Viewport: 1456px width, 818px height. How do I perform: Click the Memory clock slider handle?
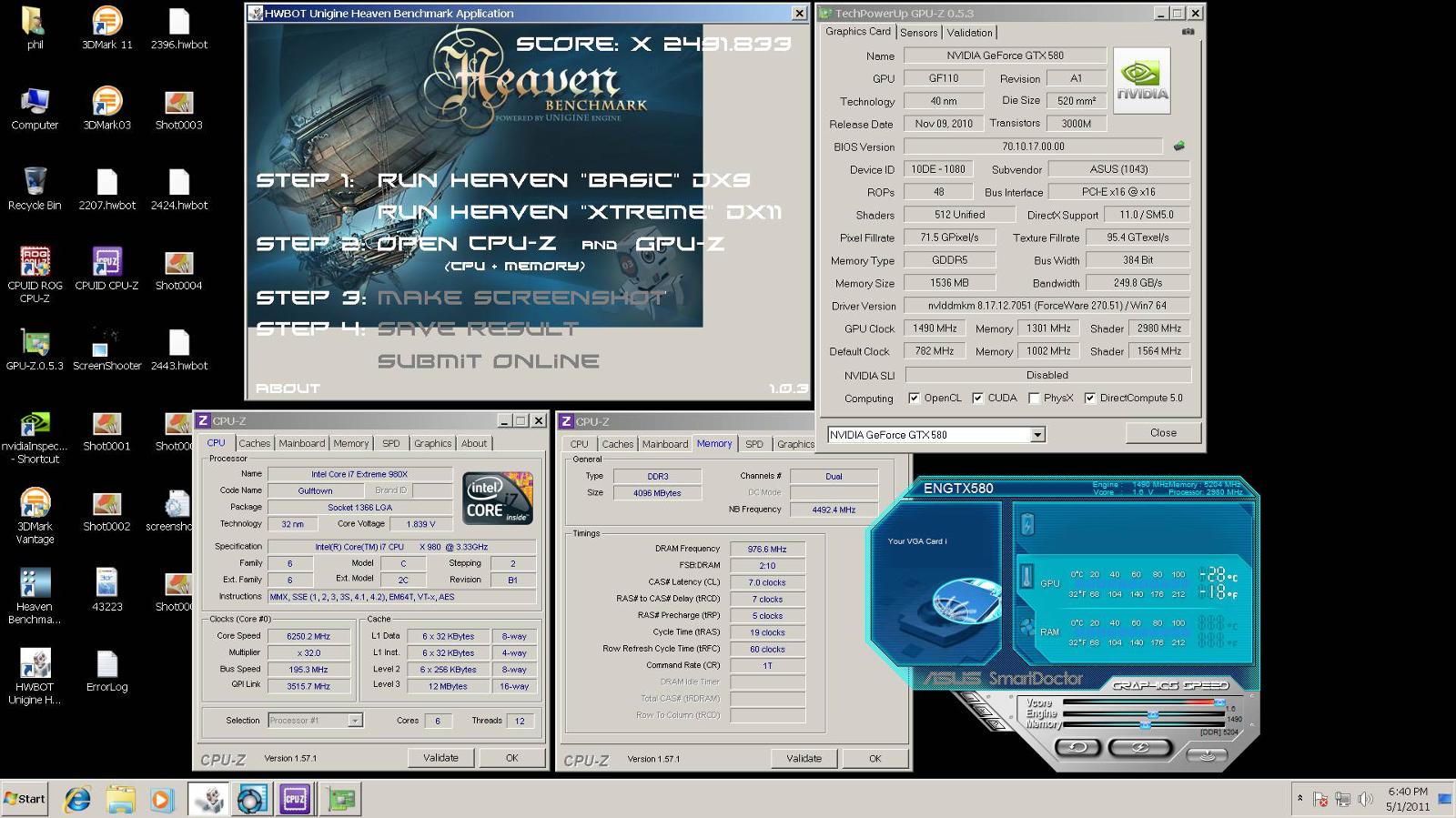(x=1146, y=725)
